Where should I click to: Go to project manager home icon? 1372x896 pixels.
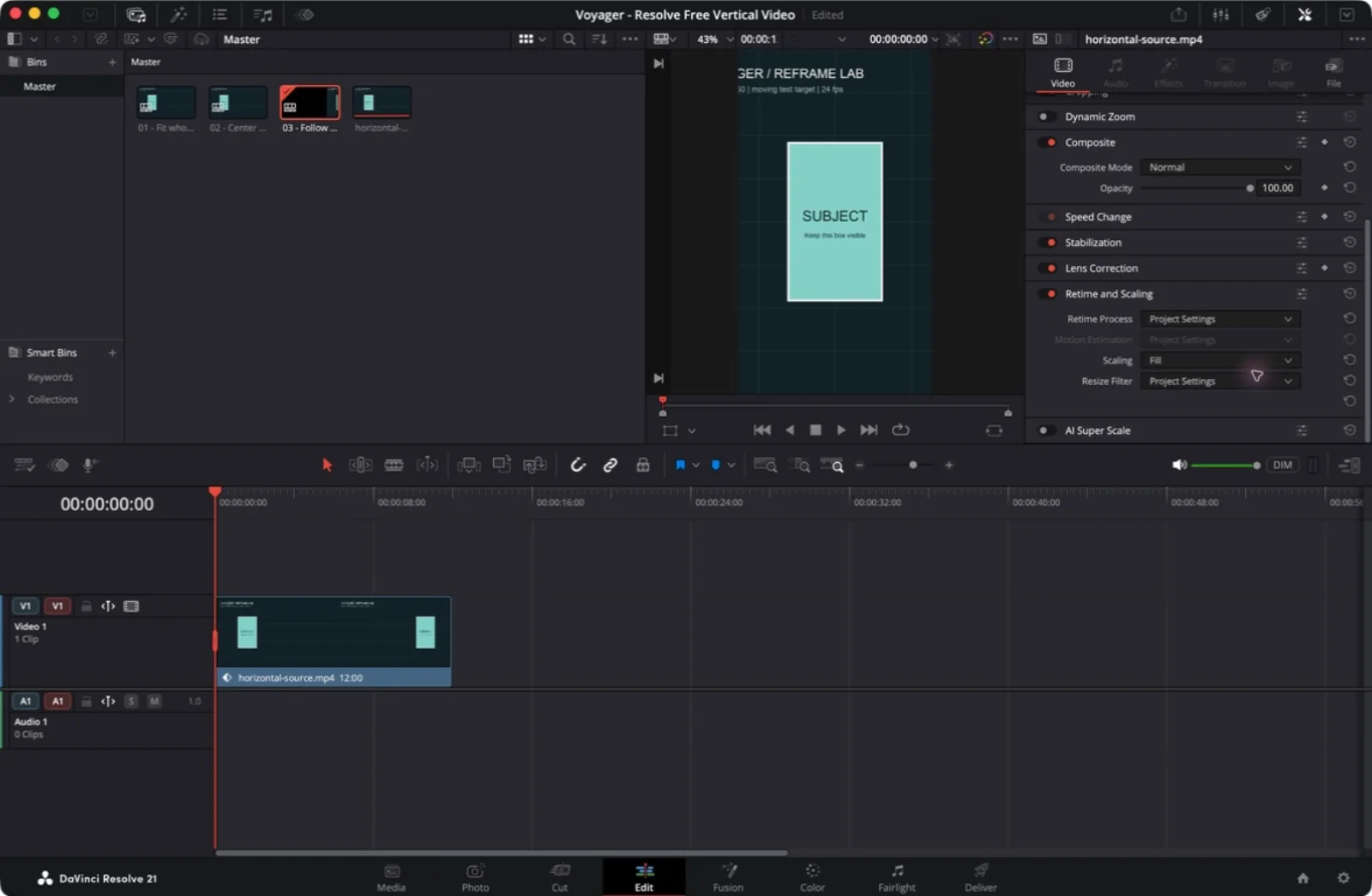point(1303,878)
